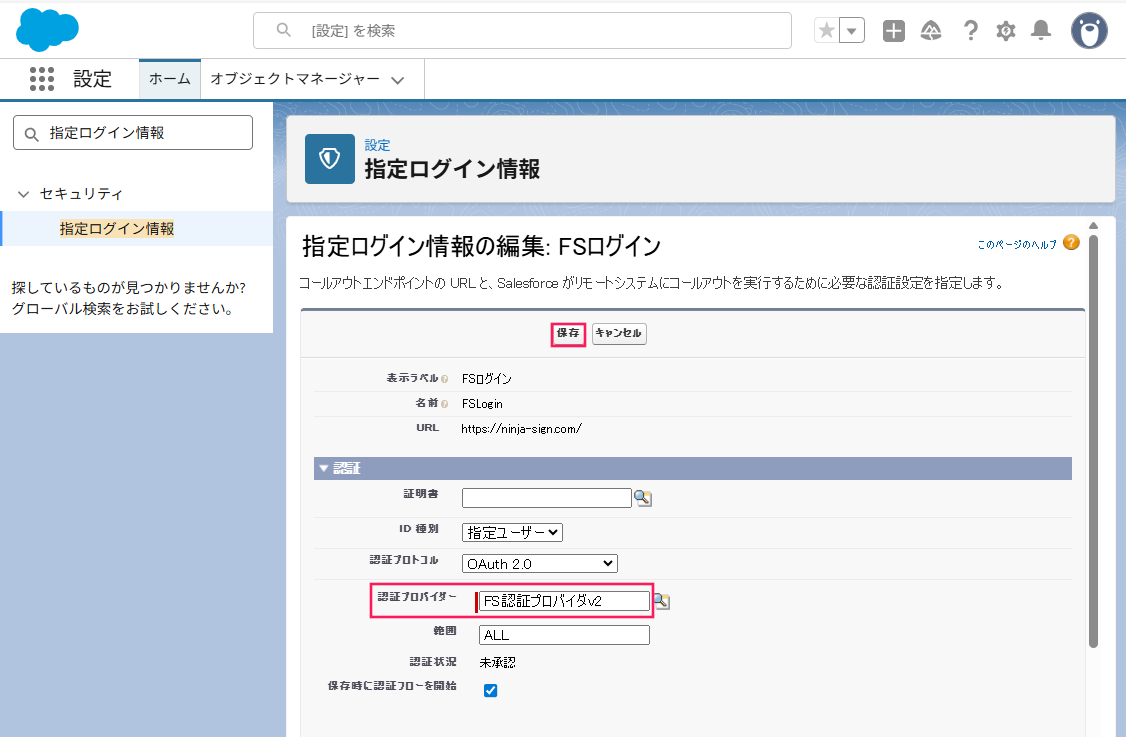1126x737 pixels.
Task: Switch to the オブジェクトマネージャー tab
Action: [x=295, y=78]
